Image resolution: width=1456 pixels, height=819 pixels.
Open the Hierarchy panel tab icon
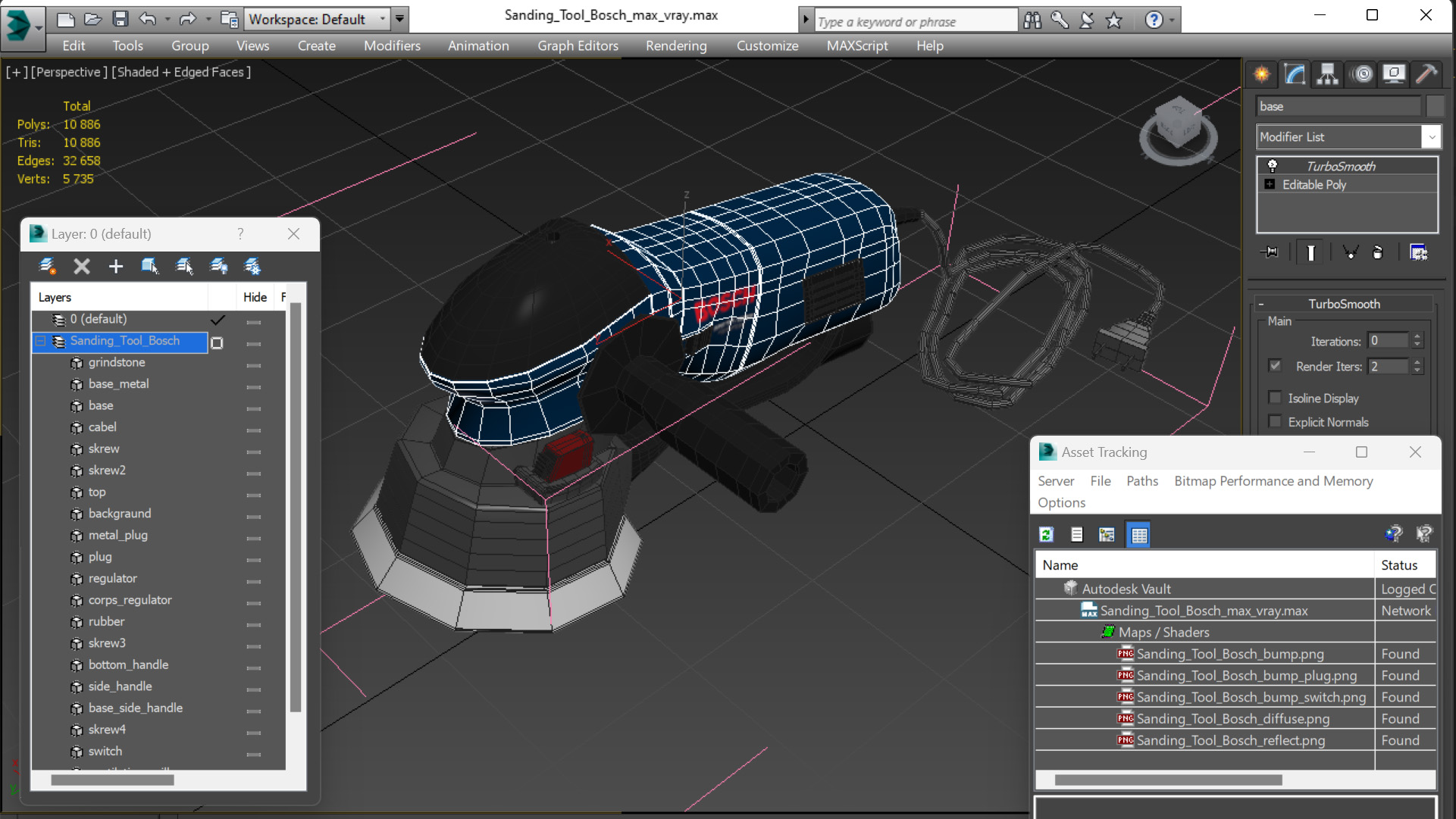pos(1327,74)
